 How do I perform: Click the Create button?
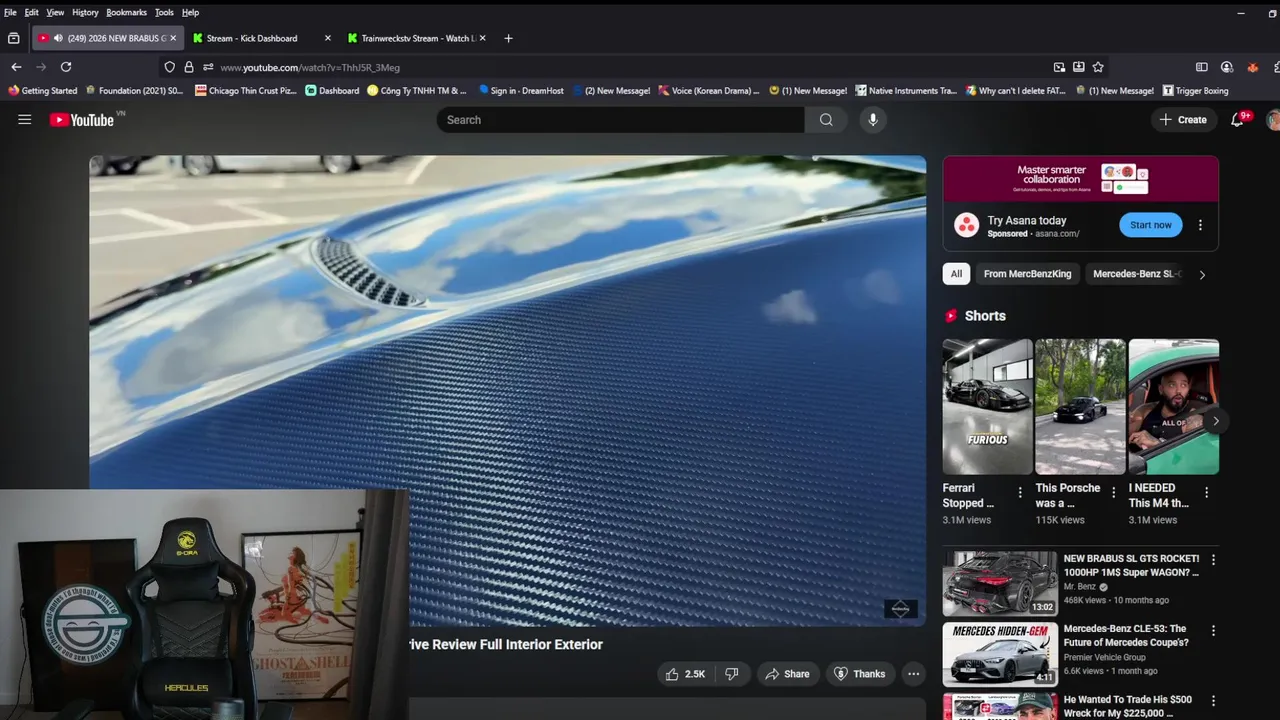(1183, 120)
